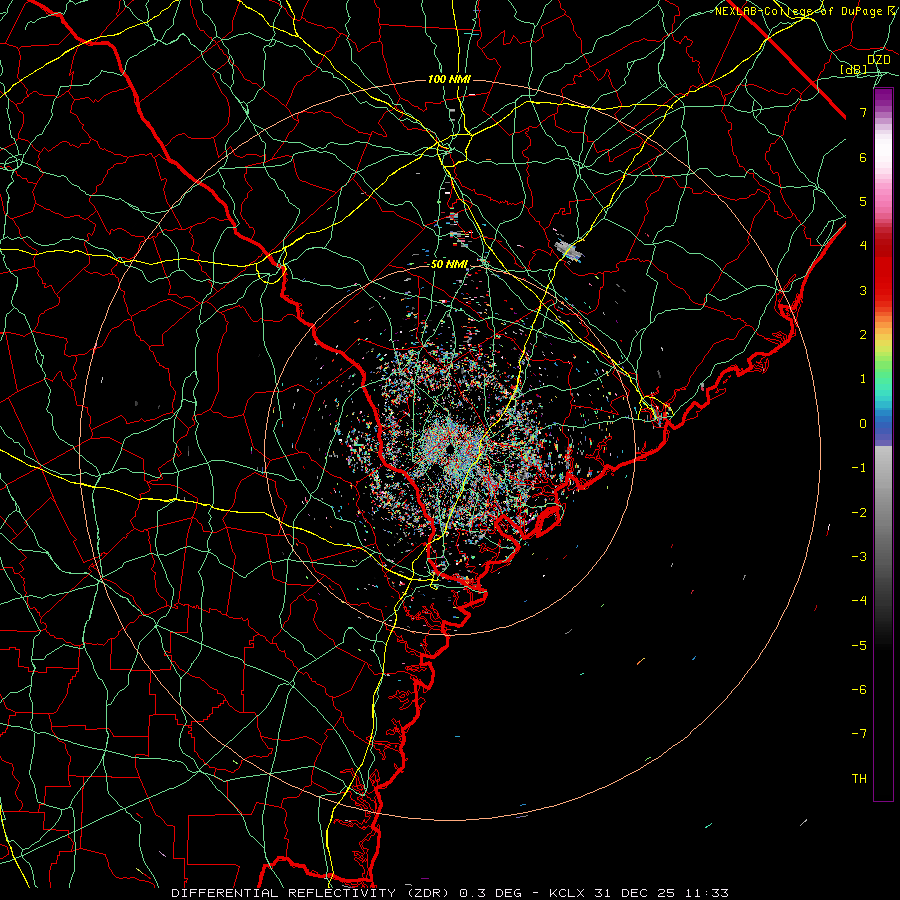The width and height of the screenshot is (900, 900).
Task: Select the 4 value on the color scale
Action: tap(863, 246)
